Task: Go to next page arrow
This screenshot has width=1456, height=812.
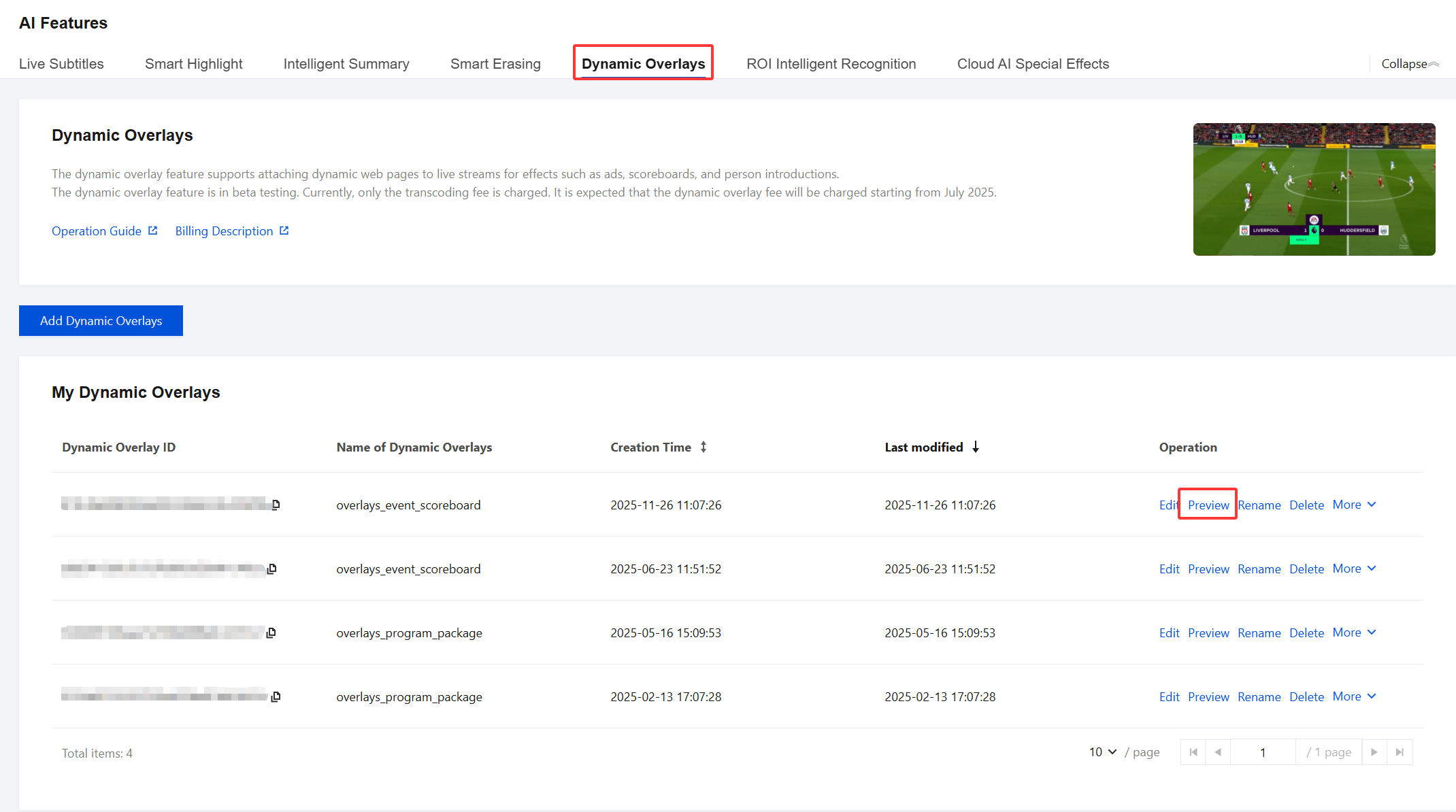Action: click(x=1374, y=752)
